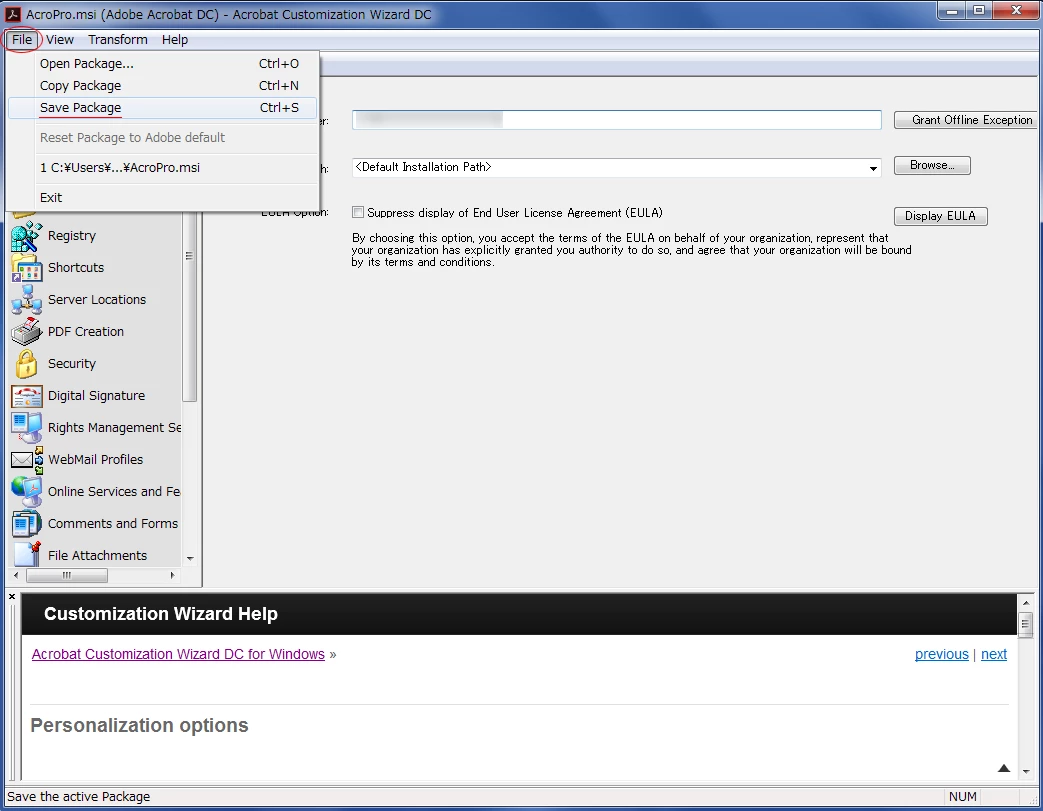Click the PDF Creation printer icon

point(27,332)
